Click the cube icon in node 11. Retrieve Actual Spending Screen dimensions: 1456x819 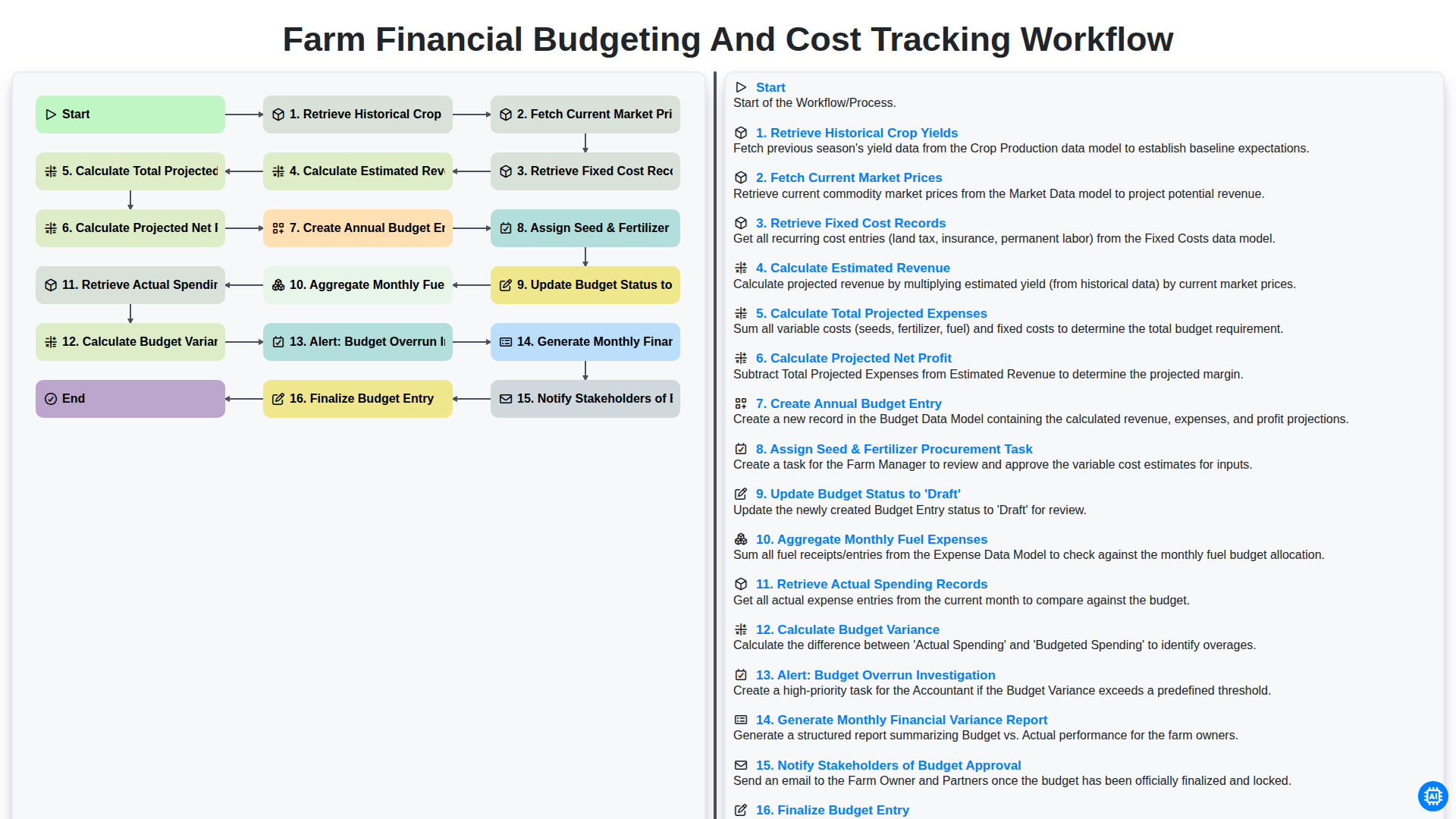[51, 285]
